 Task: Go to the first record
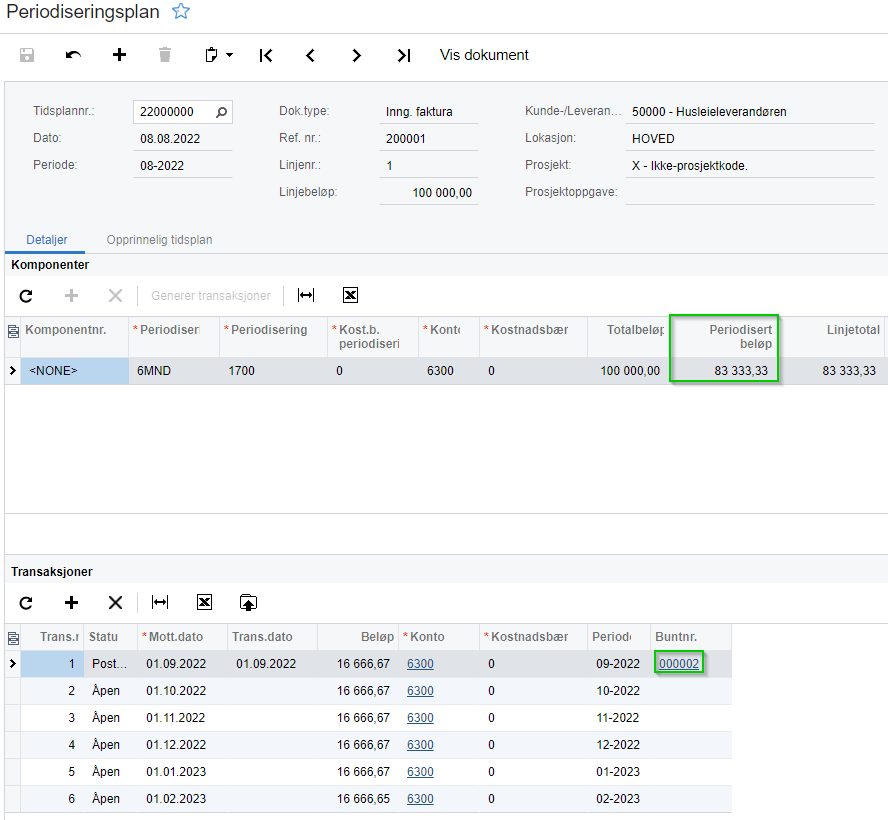click(x=266, y=55)
